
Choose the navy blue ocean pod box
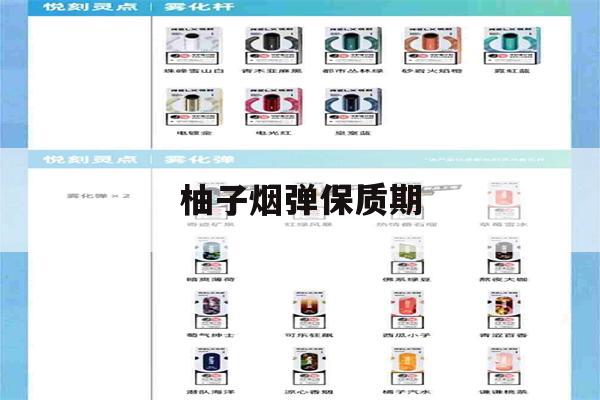coord(211,367)
